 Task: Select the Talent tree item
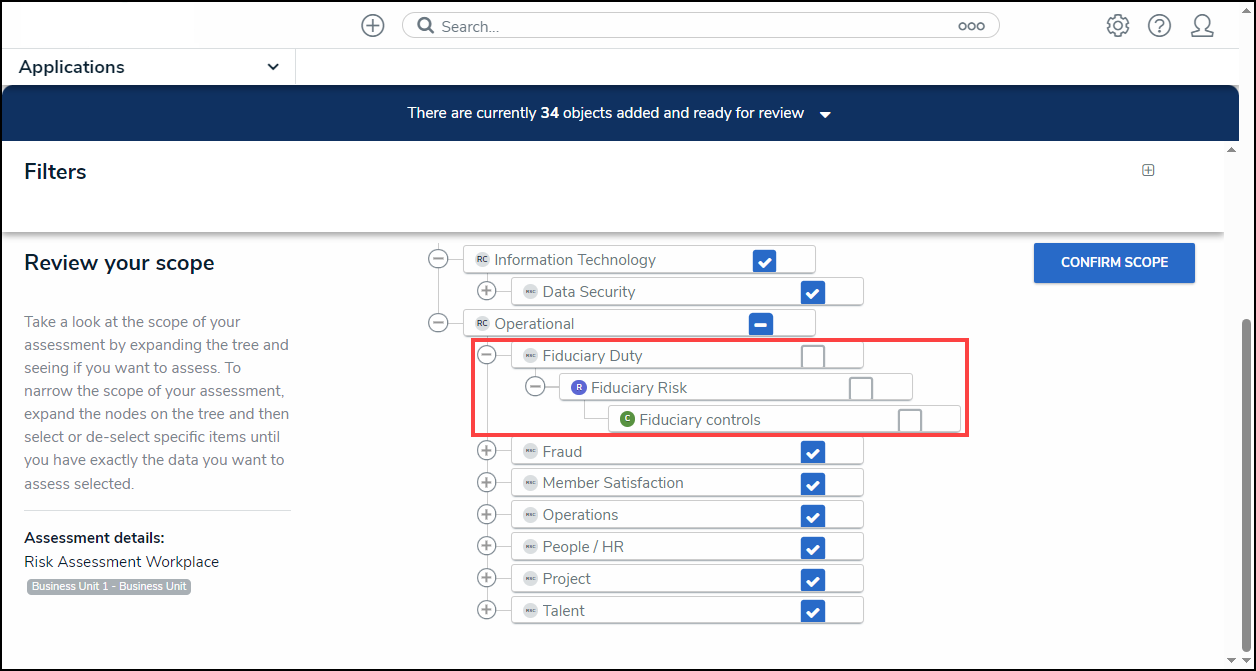pos(564,611)
